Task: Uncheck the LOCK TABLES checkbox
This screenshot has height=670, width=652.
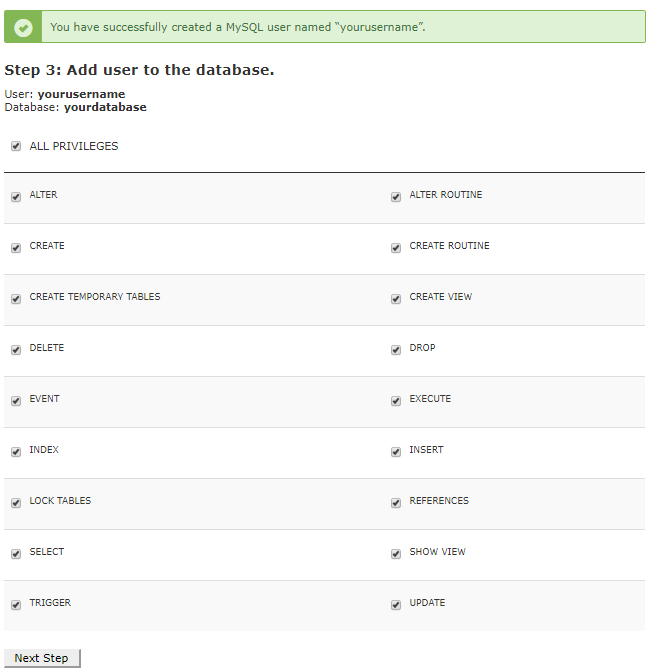Action: (16, 503)
